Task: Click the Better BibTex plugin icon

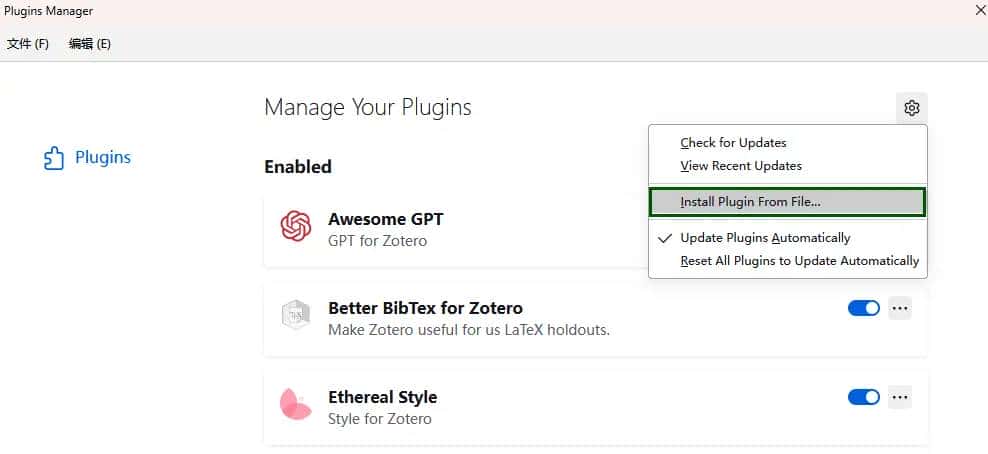Action: [296, 316]
